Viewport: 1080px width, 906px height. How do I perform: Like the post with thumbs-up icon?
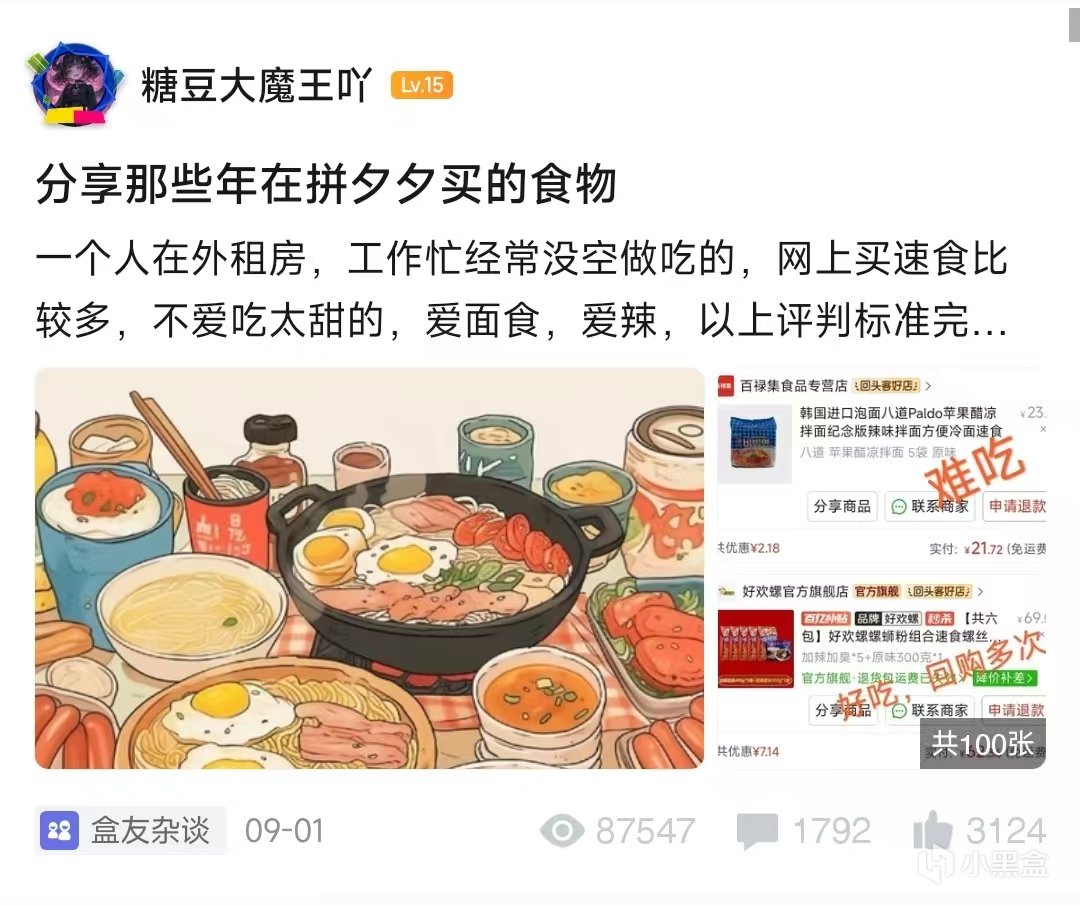pyautogui.click(x=933, y=830)
